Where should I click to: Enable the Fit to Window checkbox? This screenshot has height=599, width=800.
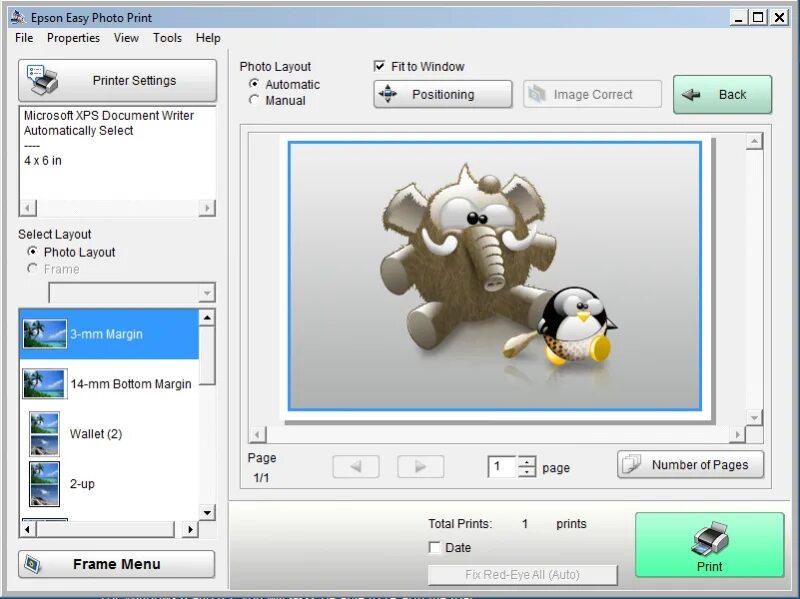pos(379,66)
